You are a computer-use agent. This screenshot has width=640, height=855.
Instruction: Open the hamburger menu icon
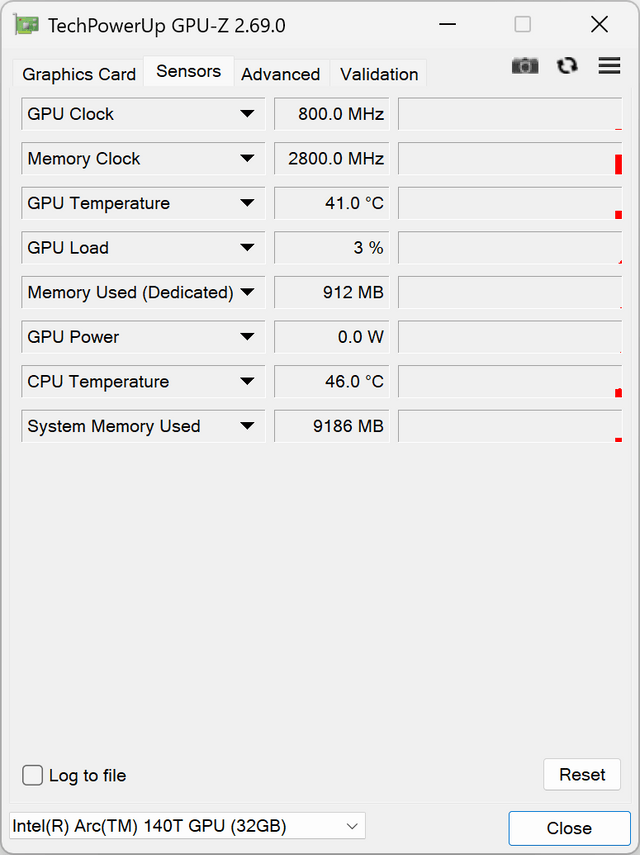[x=609, y=65]
